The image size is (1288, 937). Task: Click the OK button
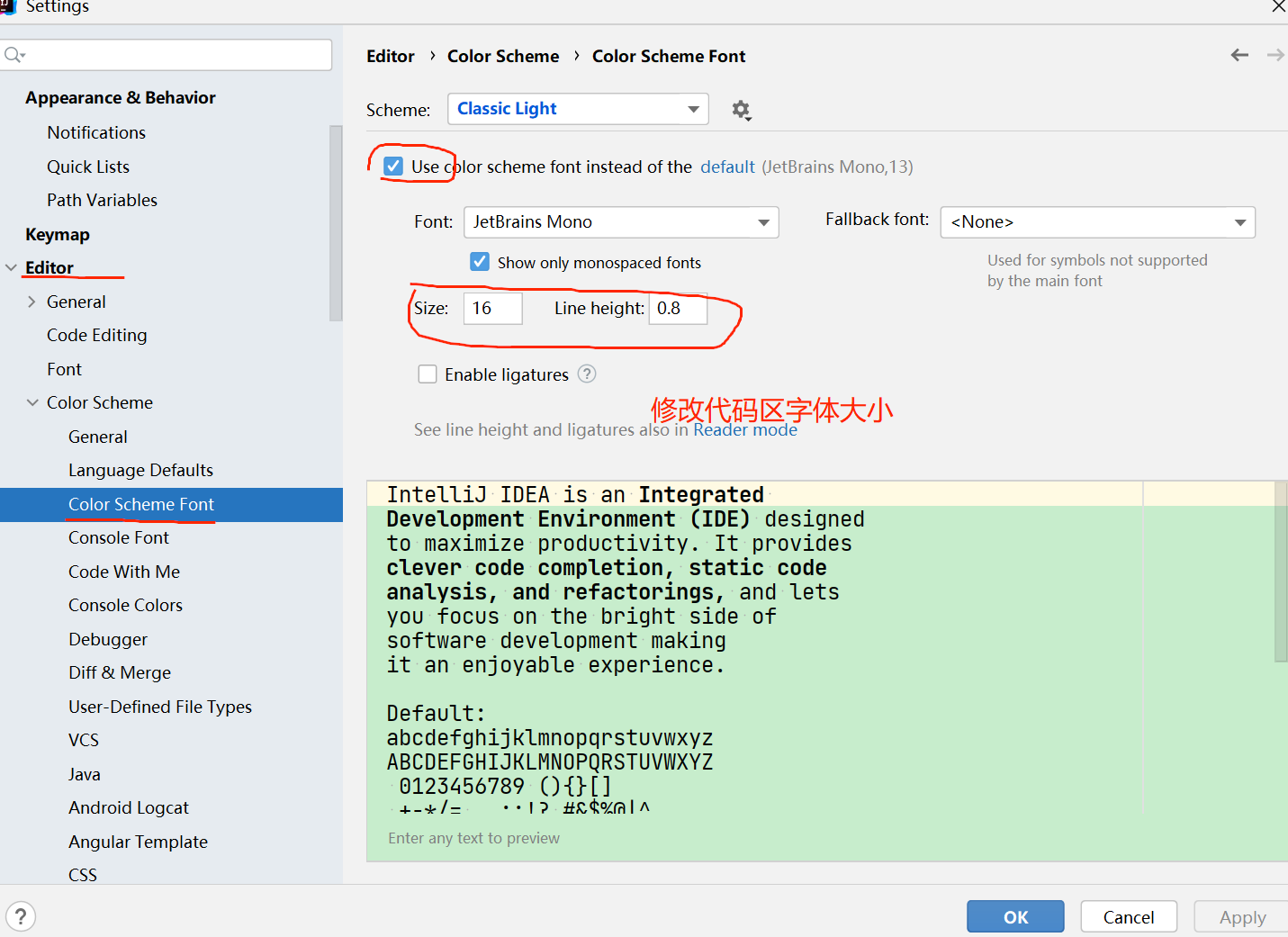1015,916
